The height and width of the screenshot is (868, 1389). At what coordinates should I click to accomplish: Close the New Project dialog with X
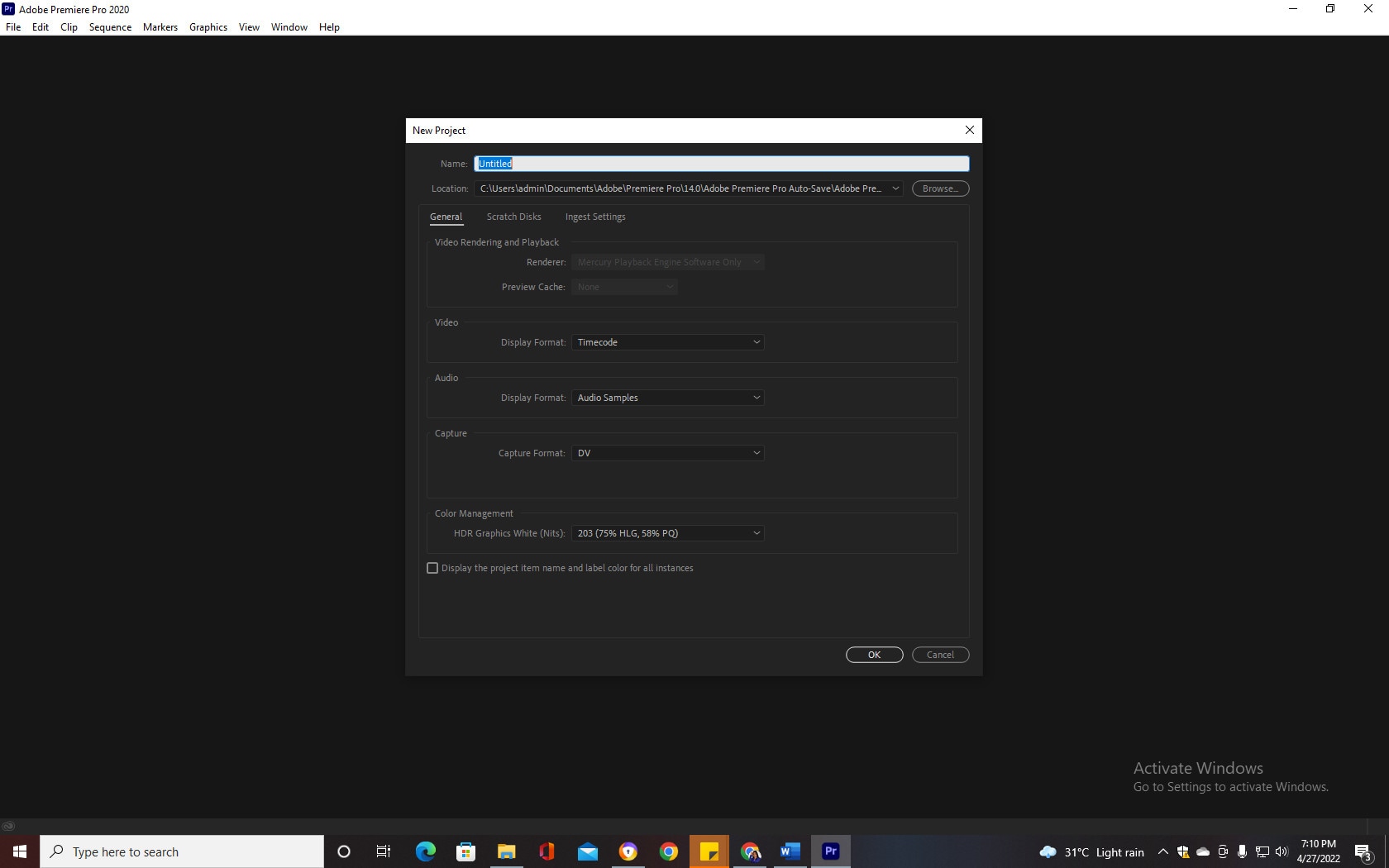970,130
